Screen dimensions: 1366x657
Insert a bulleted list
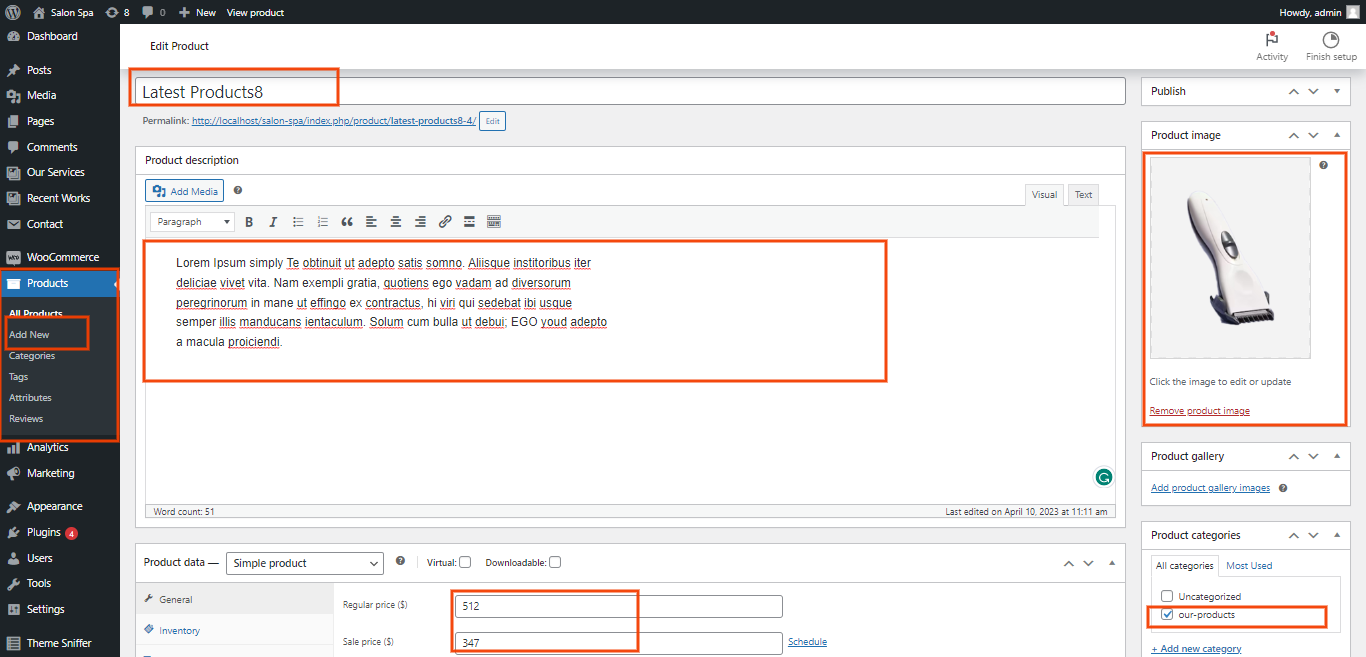[298, 222]
